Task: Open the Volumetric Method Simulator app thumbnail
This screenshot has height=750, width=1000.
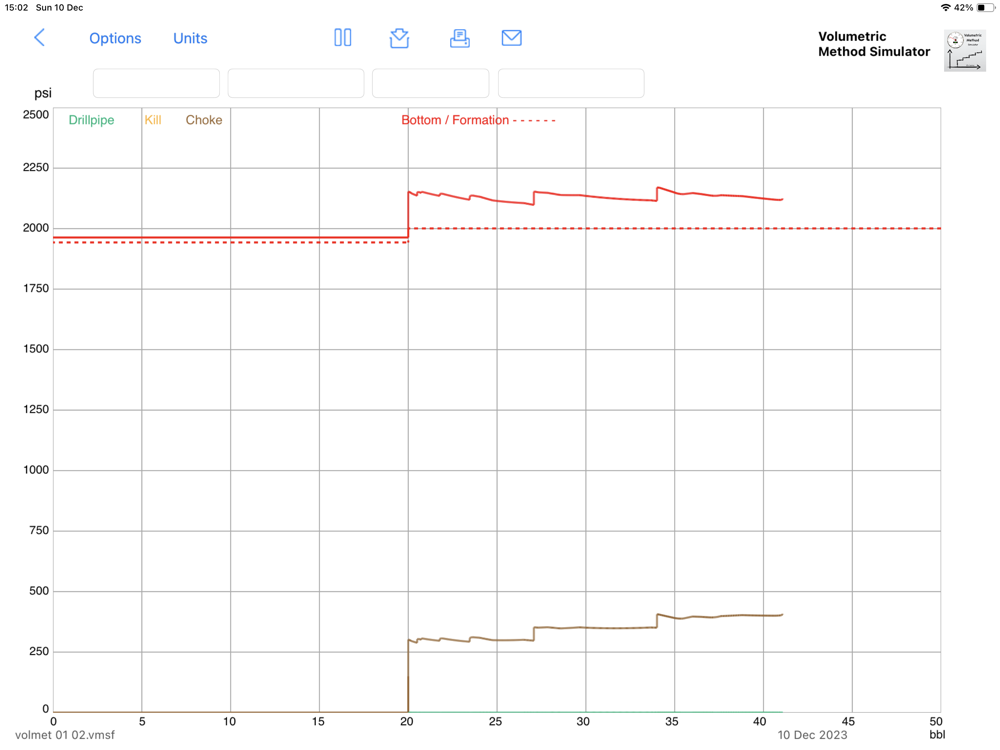Action: [x=965, y=50]
